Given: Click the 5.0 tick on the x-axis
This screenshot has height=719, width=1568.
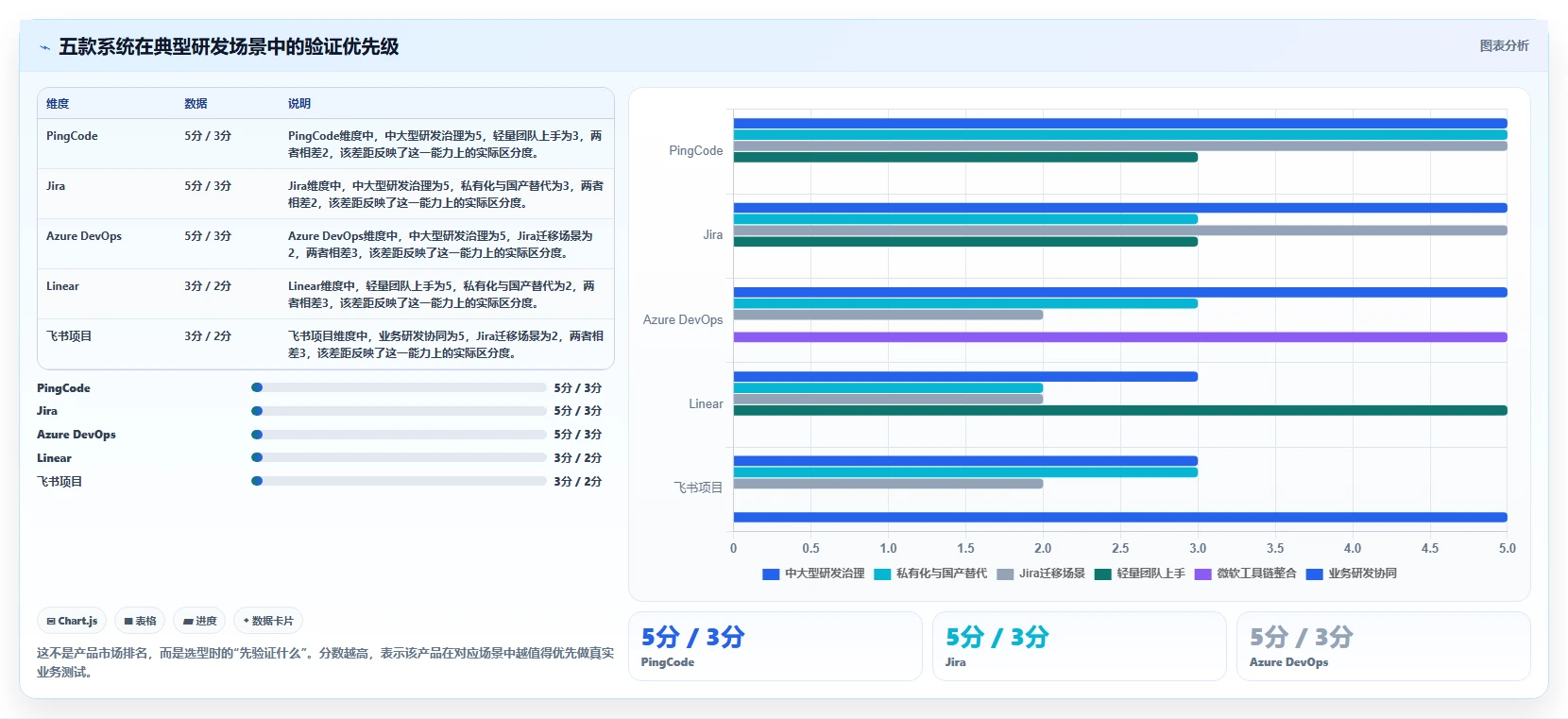Looking at the screenshot, I should coord(1507,548).
